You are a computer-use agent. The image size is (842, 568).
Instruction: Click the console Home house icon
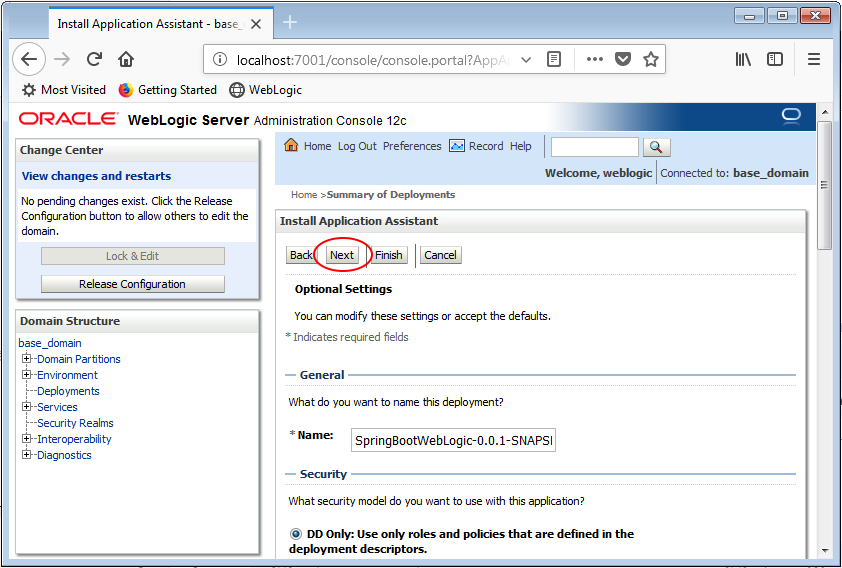(291, 145)
